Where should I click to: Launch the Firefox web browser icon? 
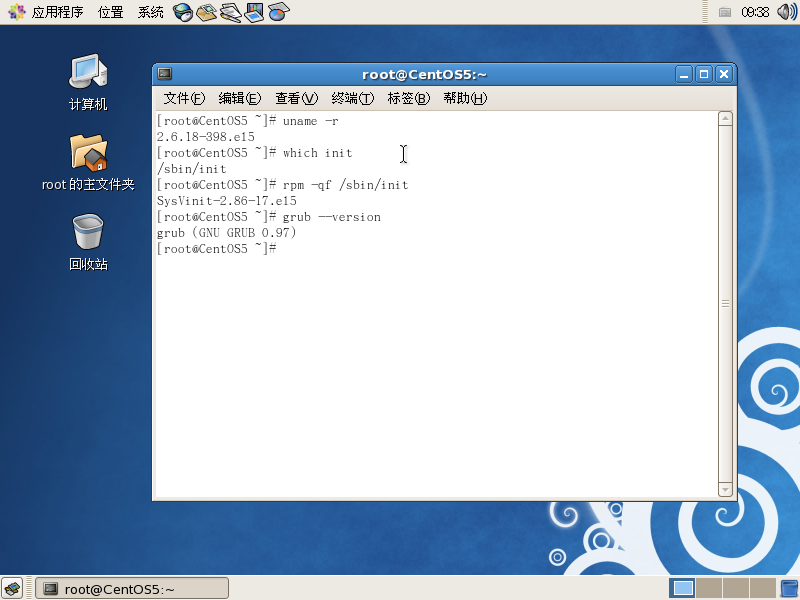(x=183, y=12)
